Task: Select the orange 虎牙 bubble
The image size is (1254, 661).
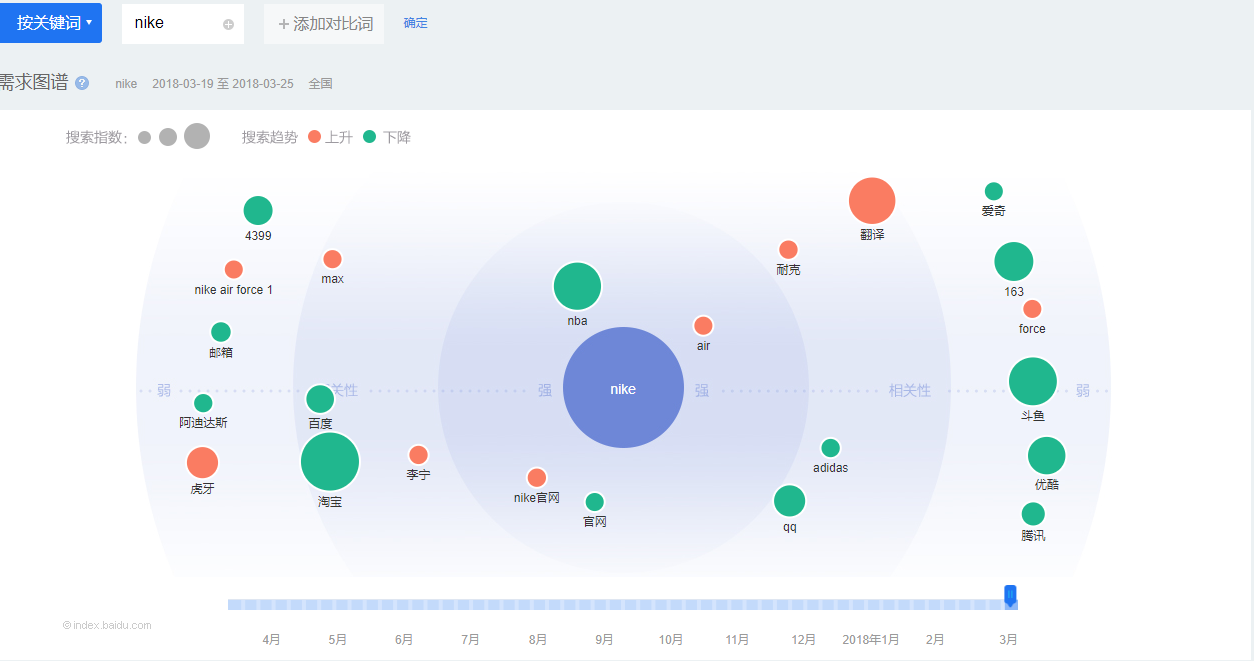Action: point(202,463)
